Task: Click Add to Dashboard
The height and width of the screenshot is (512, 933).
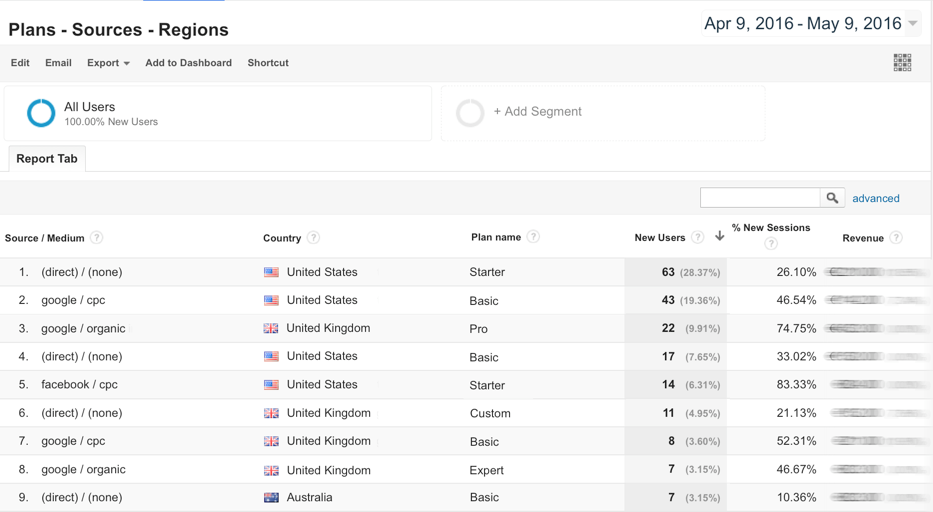Action: point(188,63)
